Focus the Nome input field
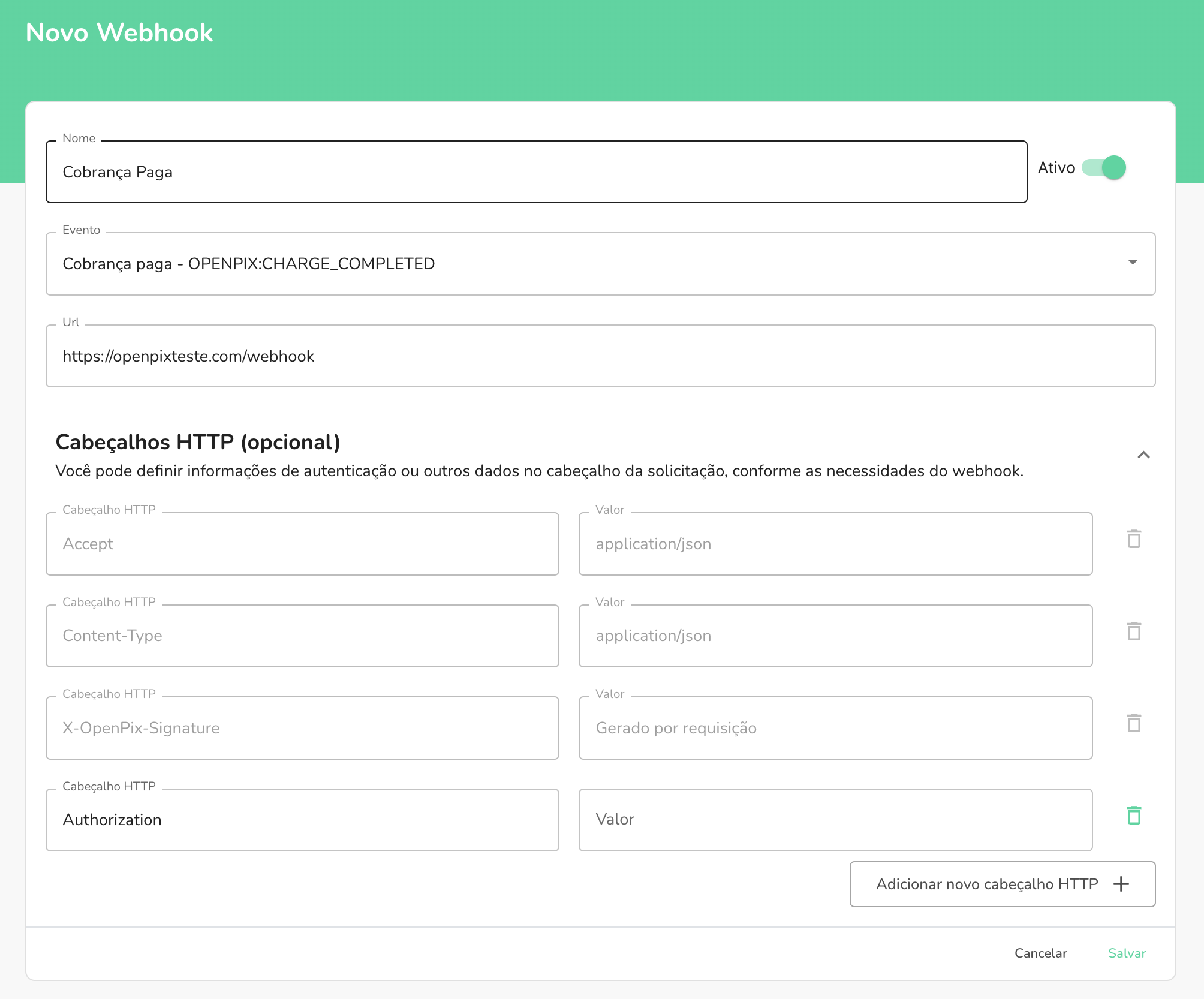 pyautogui.click(x=536, y=172)
